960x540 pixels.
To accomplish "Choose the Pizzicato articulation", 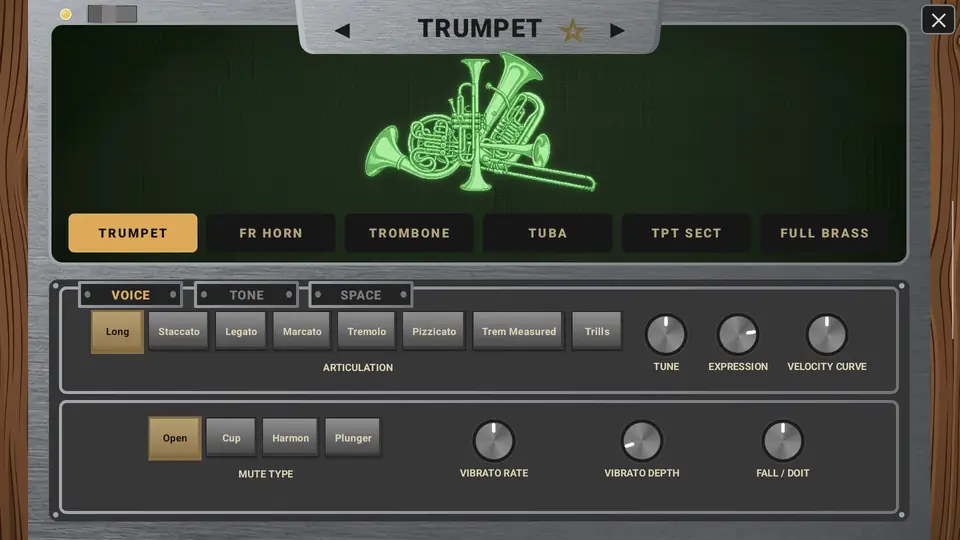I will tap(434, 331).
